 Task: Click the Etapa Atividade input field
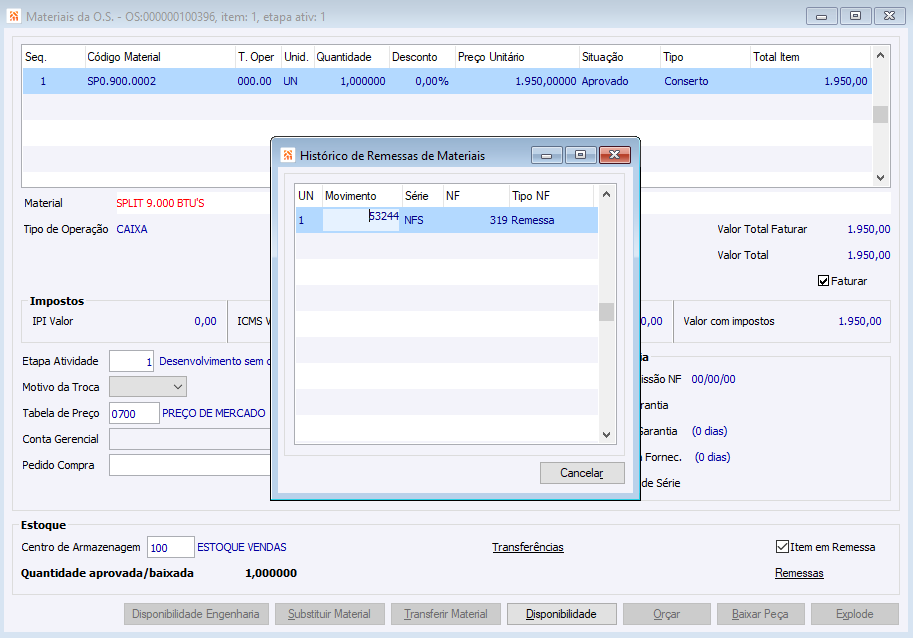132,361
